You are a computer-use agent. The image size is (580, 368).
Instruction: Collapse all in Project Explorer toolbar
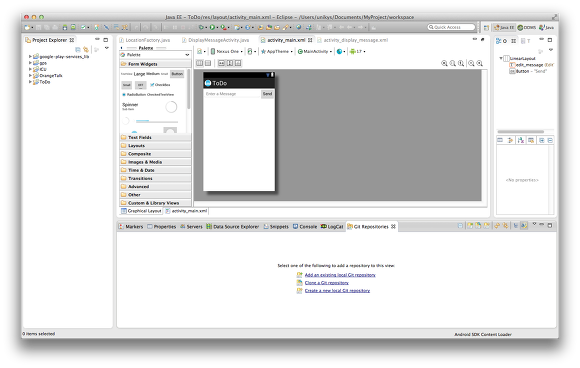point(78,49)
